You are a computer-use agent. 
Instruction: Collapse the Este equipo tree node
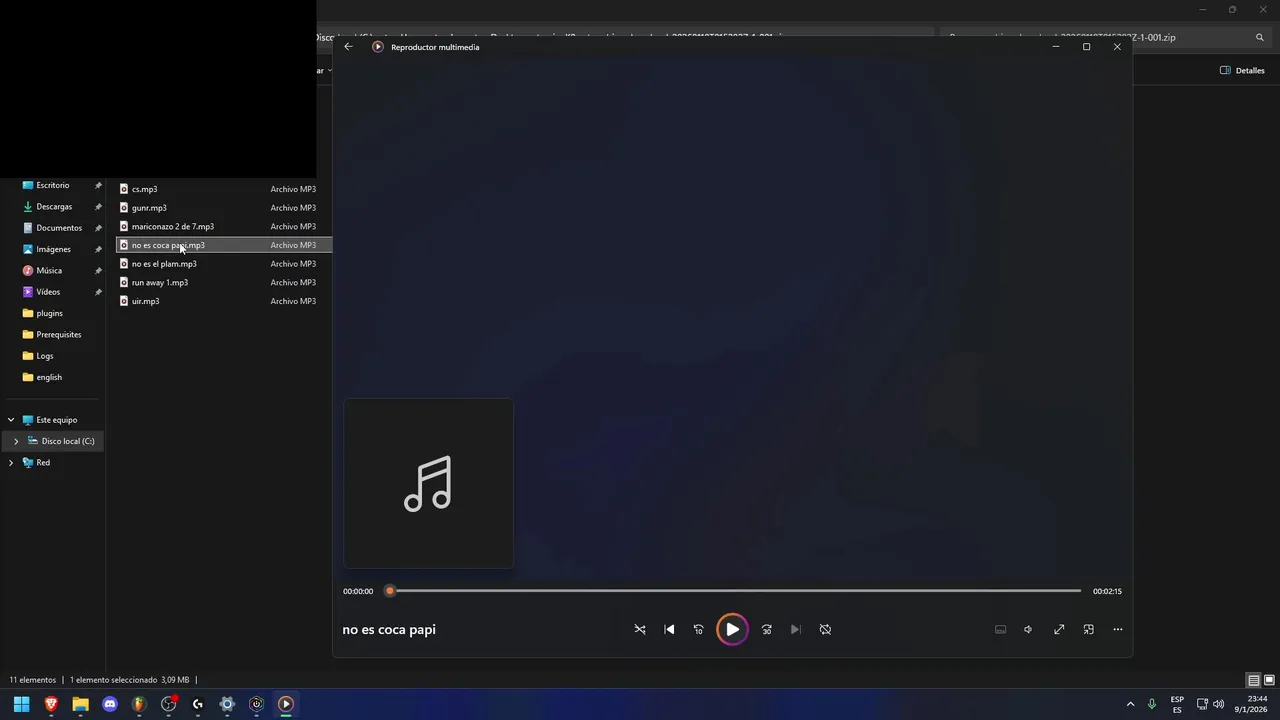coord(11,420)
